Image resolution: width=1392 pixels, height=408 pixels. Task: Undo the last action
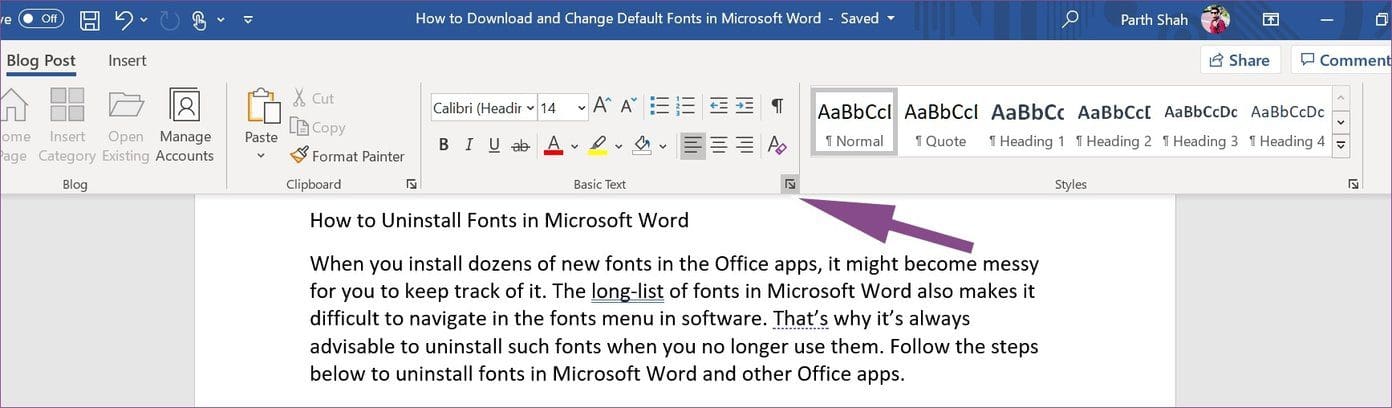(x=124, y=19)
